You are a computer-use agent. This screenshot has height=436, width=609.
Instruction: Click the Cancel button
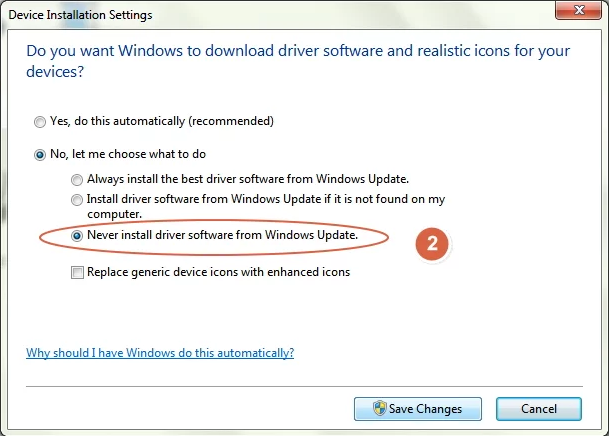pyautogui.click(x=539, y=409)
